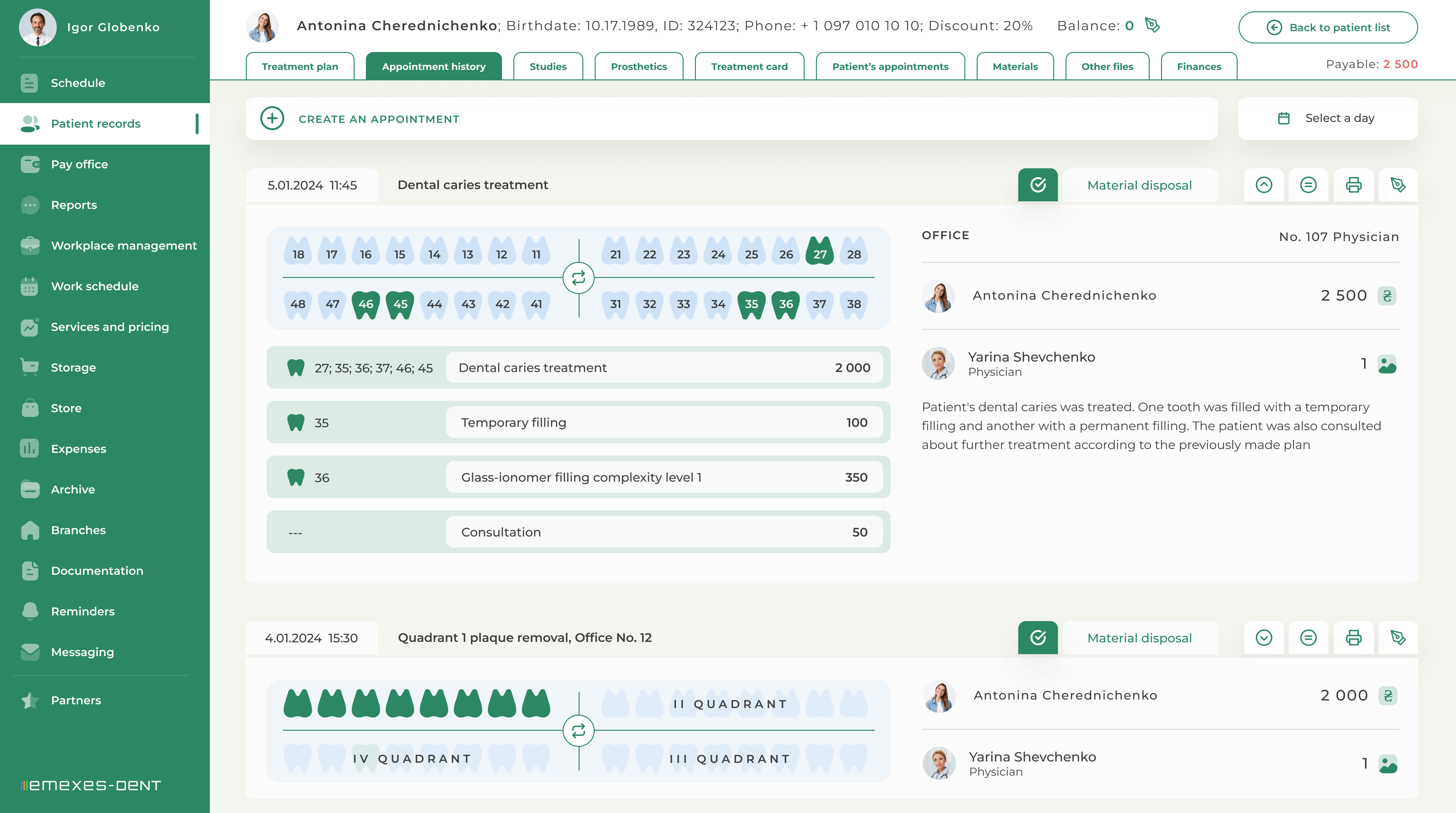Viewport: 1456px width, 813px height.
Task: Click plus icon to create an appointment
Action: tap(272, 119)
